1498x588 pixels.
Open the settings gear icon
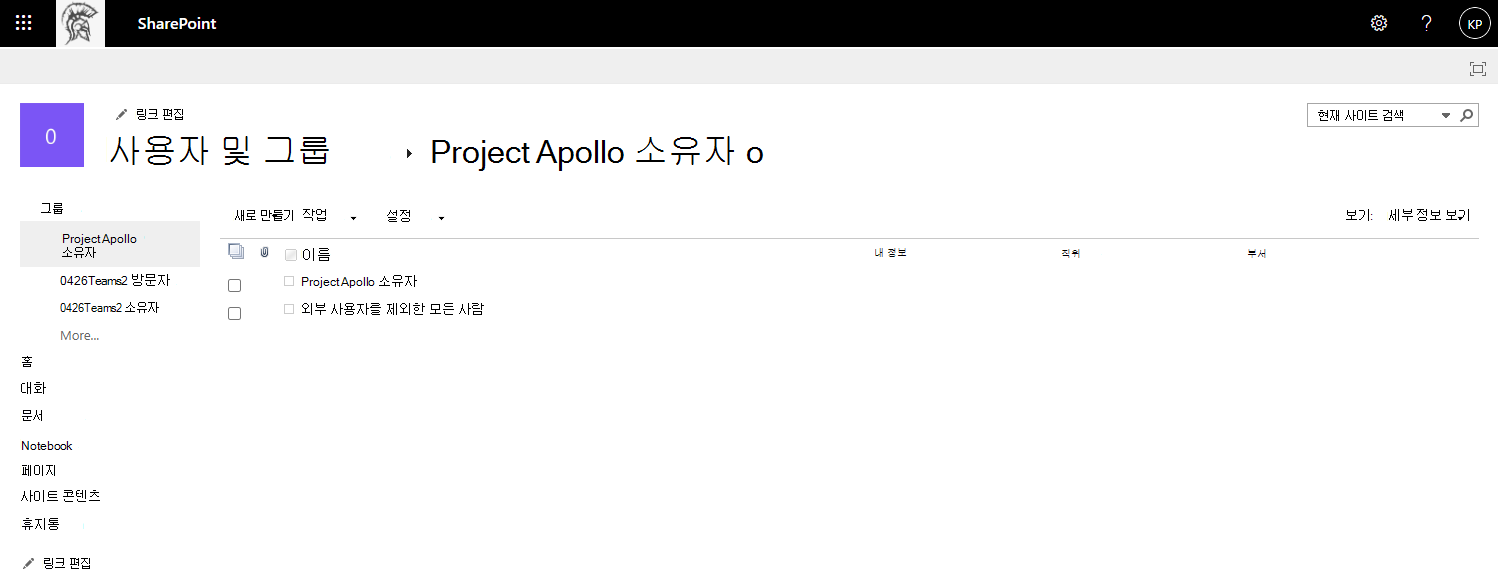[x=1379, y=23]
